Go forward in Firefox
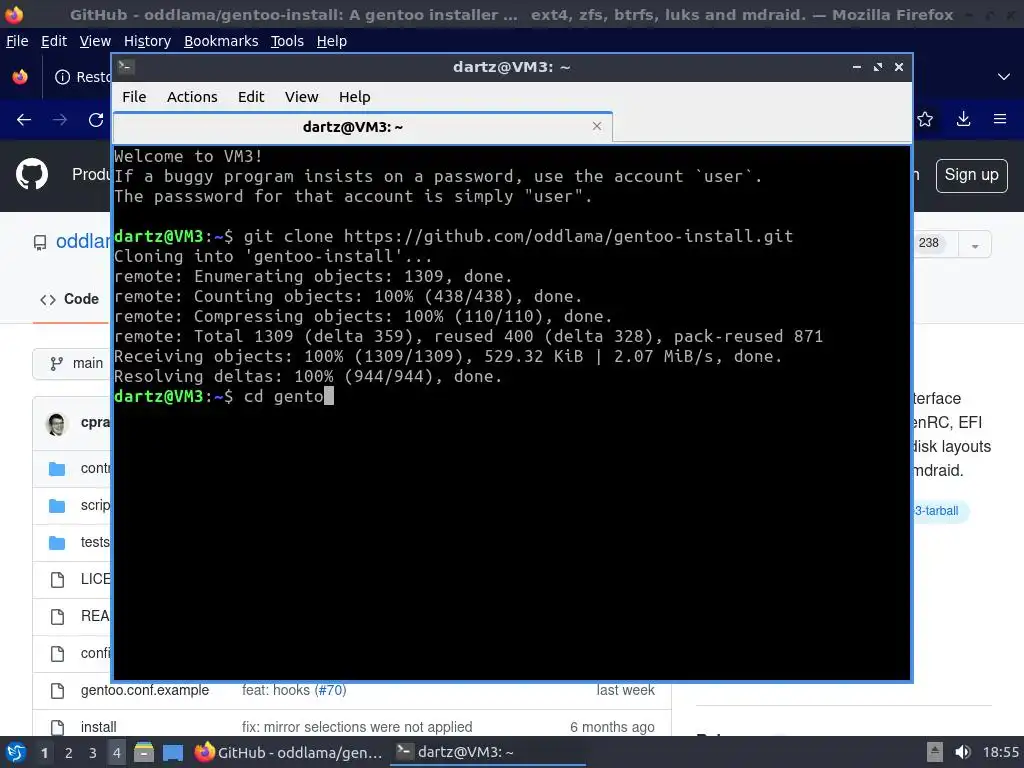This screenshot has width=1024, height=768. (60, 120)
